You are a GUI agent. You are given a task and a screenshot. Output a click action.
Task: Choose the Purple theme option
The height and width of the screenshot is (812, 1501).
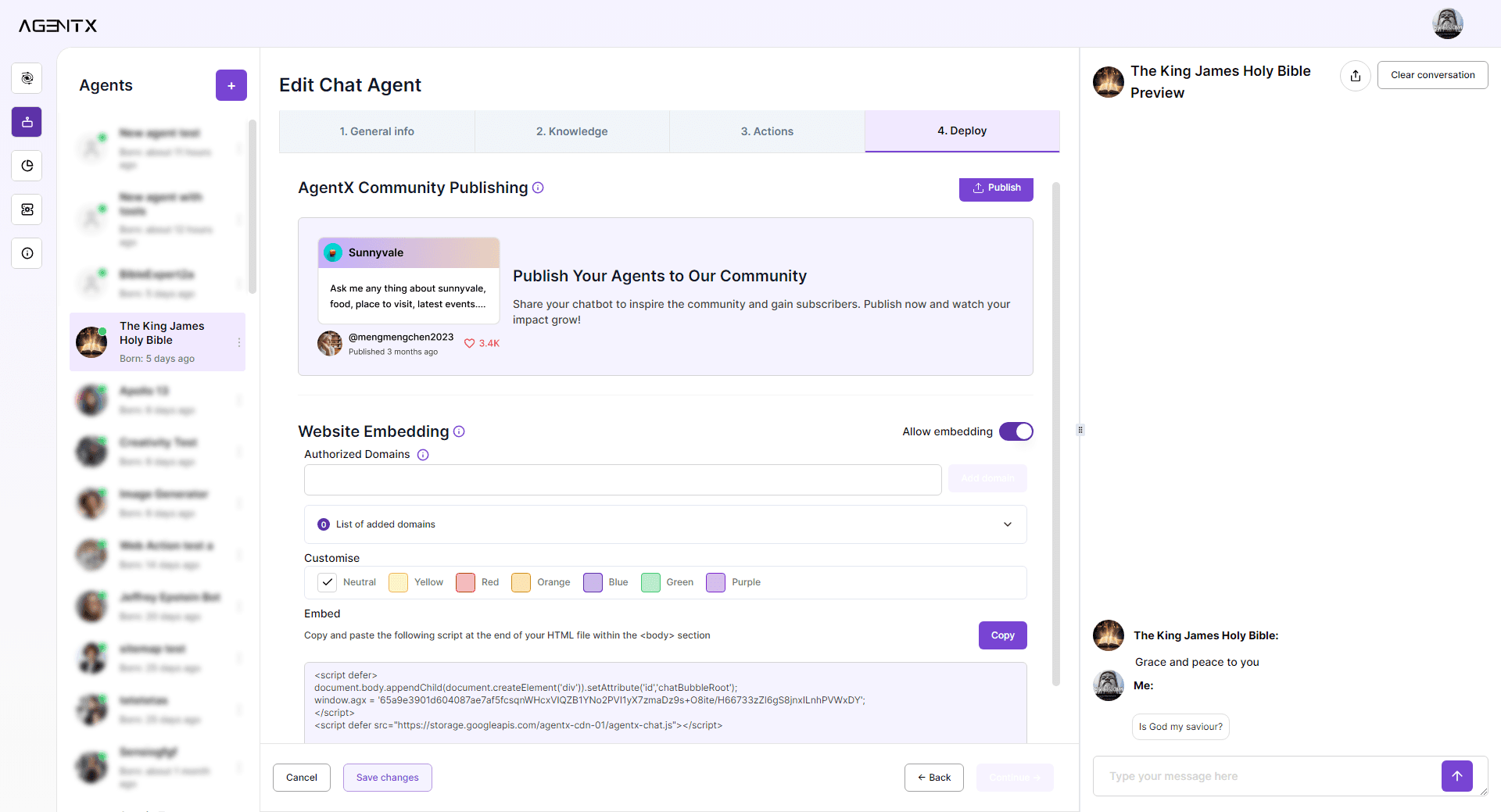(715, 582)
